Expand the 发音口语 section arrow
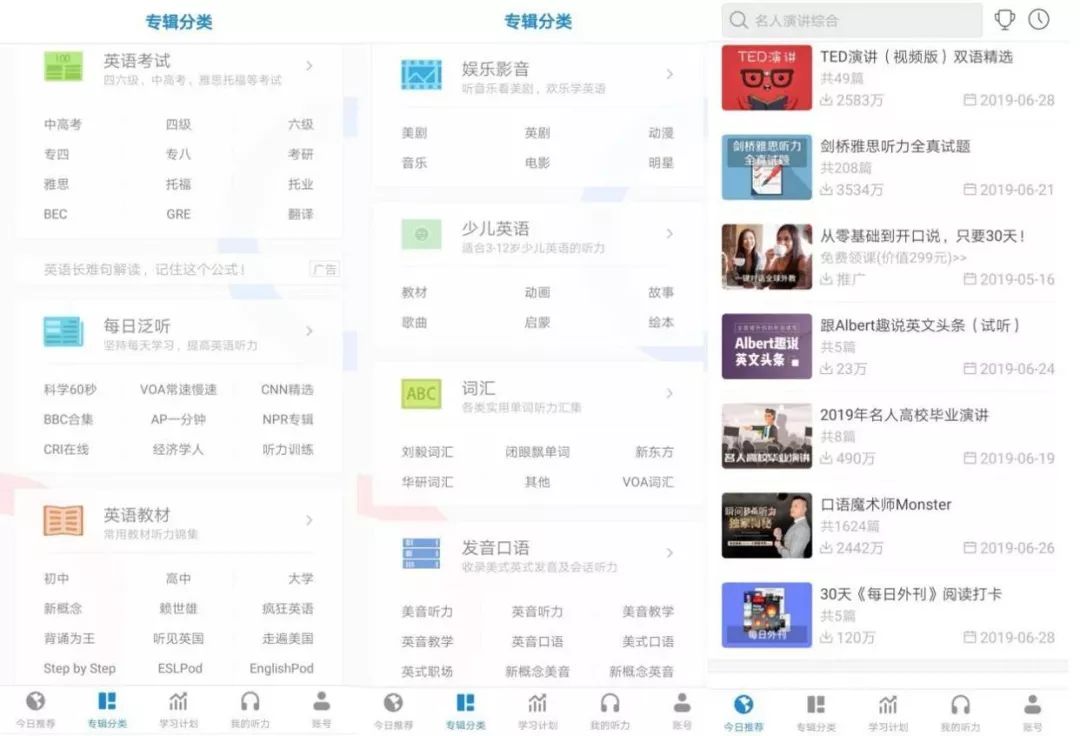Image resolution: width=1080 pixels, height=736 pixels. coord(669,553)
